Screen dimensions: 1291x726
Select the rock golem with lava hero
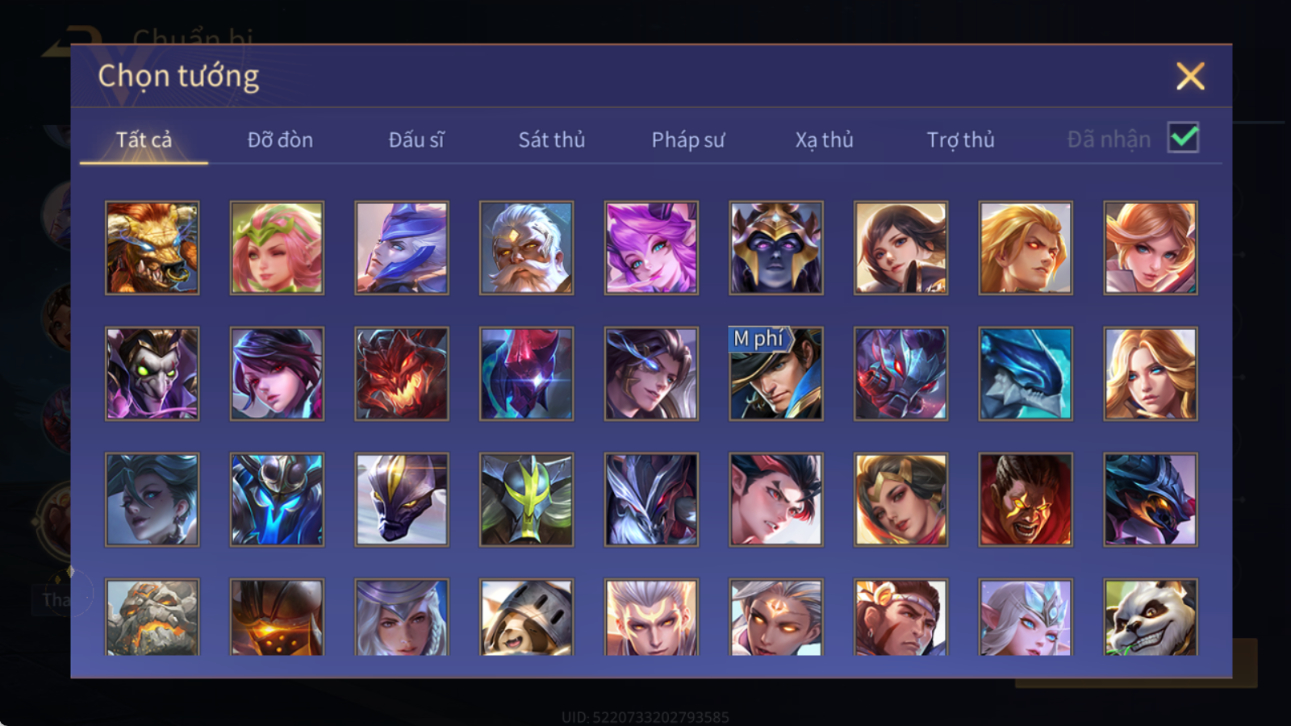pyautogui.click(x=152, y=617)
